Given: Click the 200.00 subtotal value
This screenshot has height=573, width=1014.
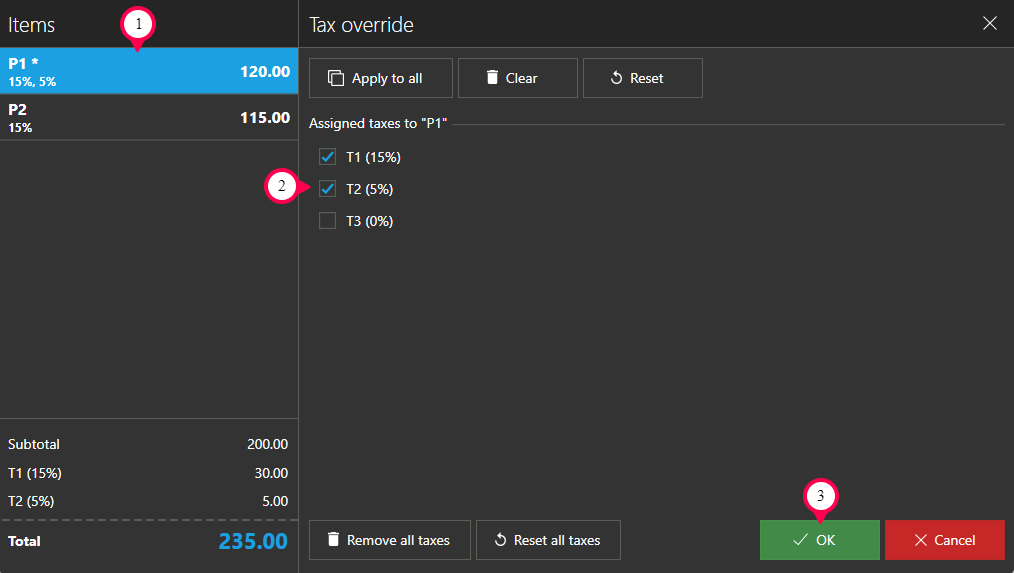Looking at the screenshot, I should click(x=267, y=444).
